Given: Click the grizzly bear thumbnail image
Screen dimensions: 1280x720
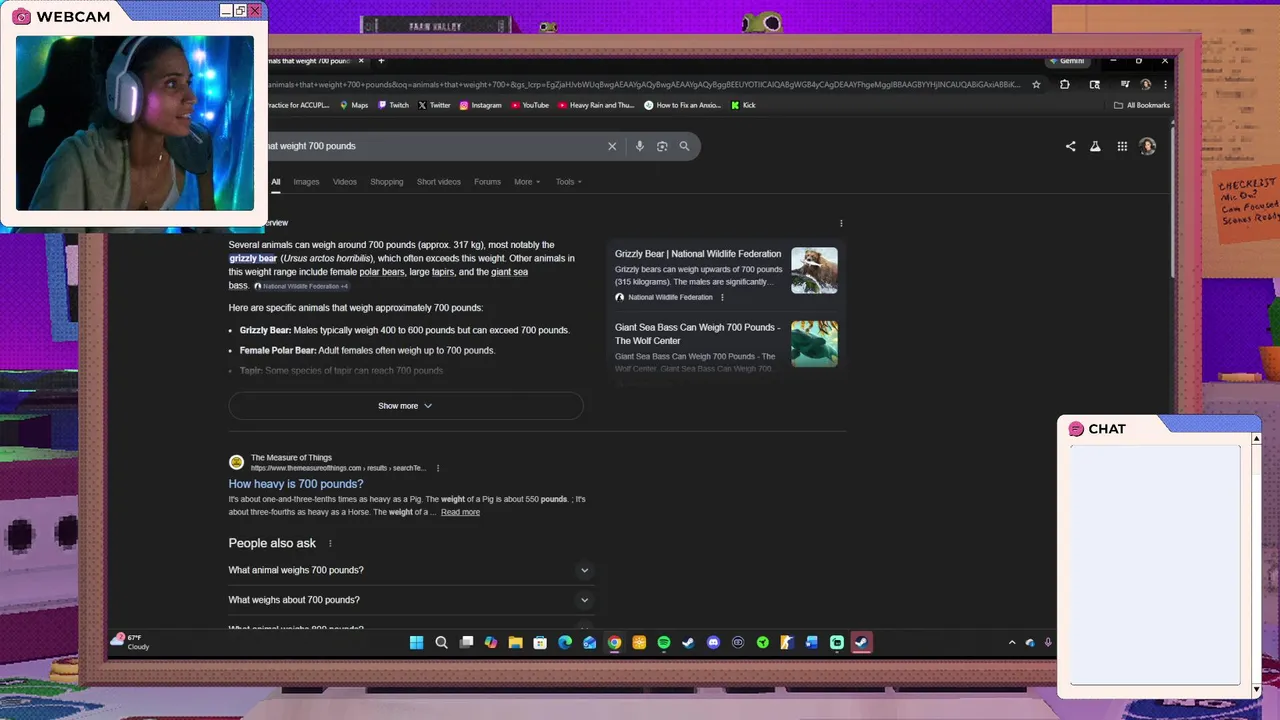Looking at the screenshot, I should click(x=814, y=270).
